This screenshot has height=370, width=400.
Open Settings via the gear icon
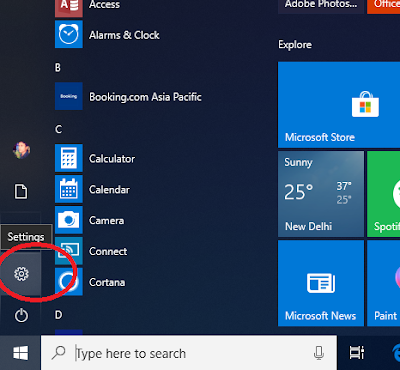(x=21, y=274)
